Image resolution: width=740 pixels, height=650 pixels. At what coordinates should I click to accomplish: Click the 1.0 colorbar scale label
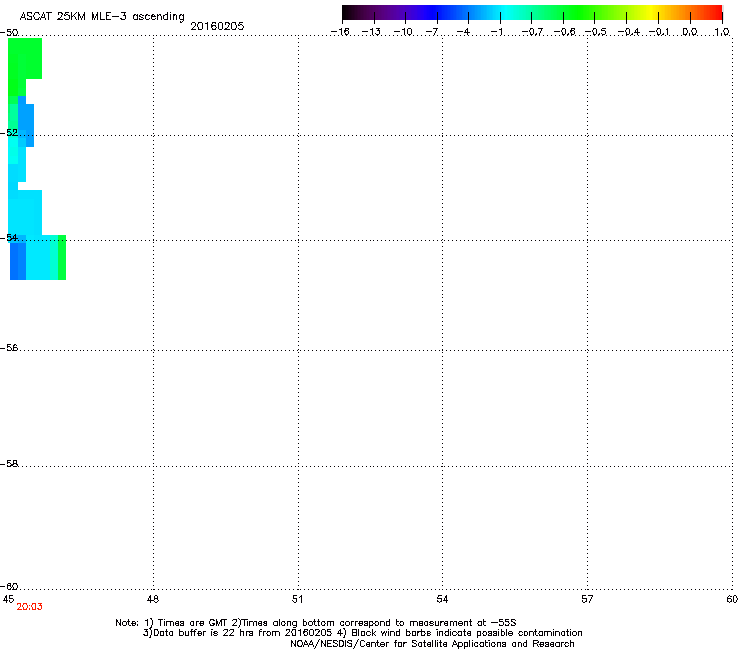pyautogui.click(x=722, y=32)
